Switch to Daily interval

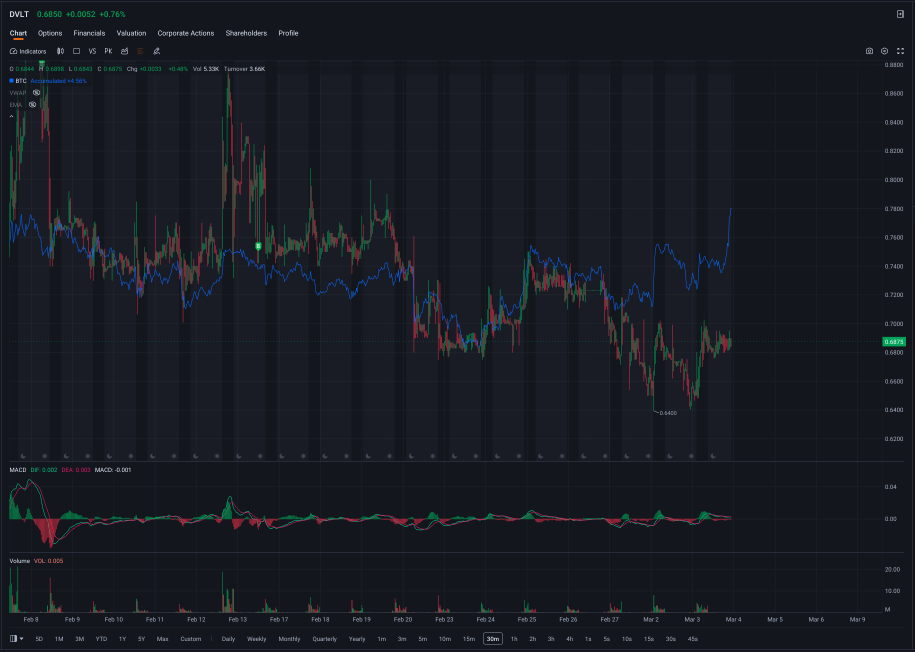(x=228, y=639)
